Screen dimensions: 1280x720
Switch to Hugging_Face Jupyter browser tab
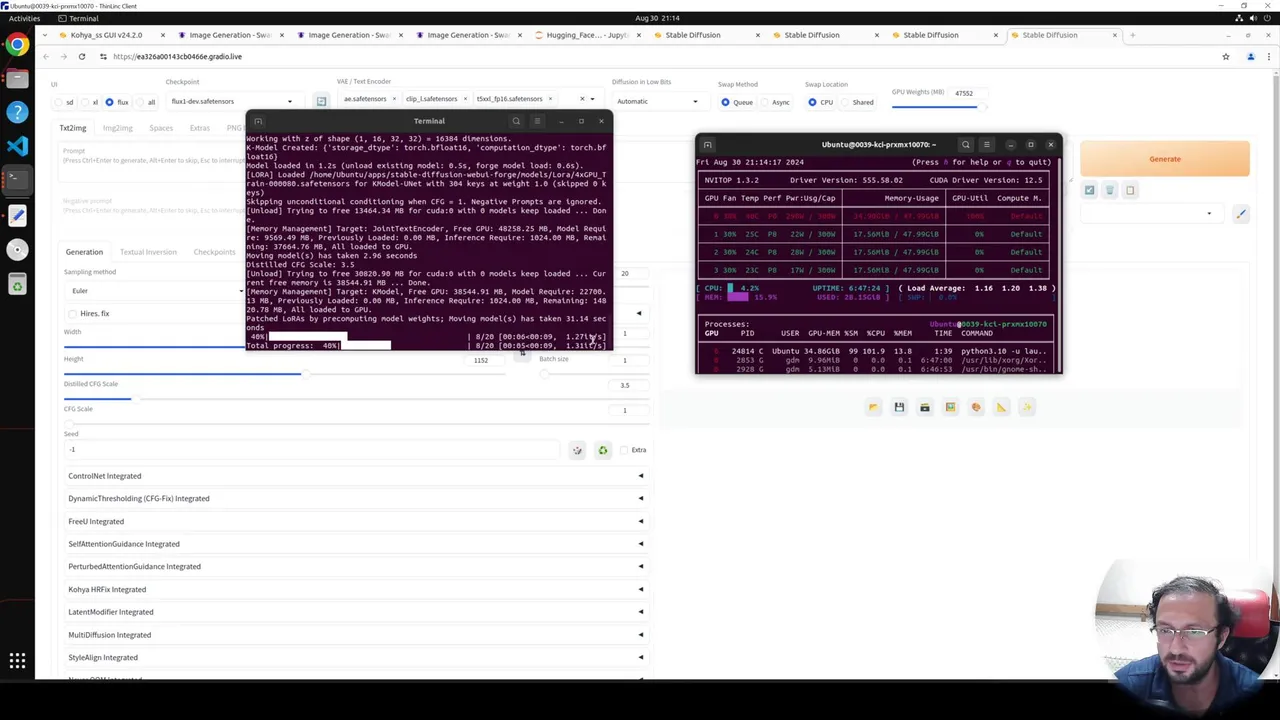point(585,35)
